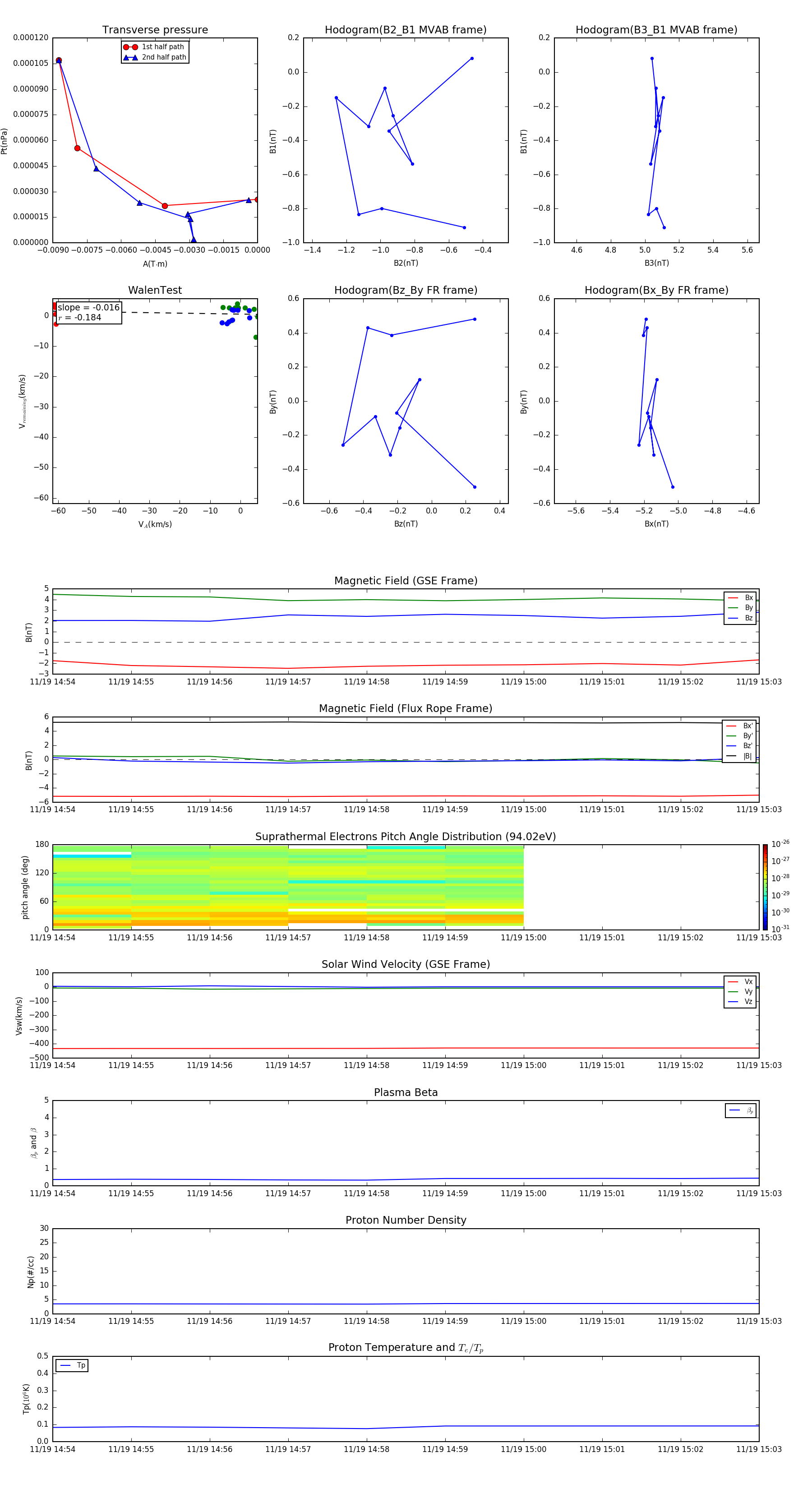Click the 'Bx' legend entry in GSE magnetic field plot
812x1489 pixels.
740,598
